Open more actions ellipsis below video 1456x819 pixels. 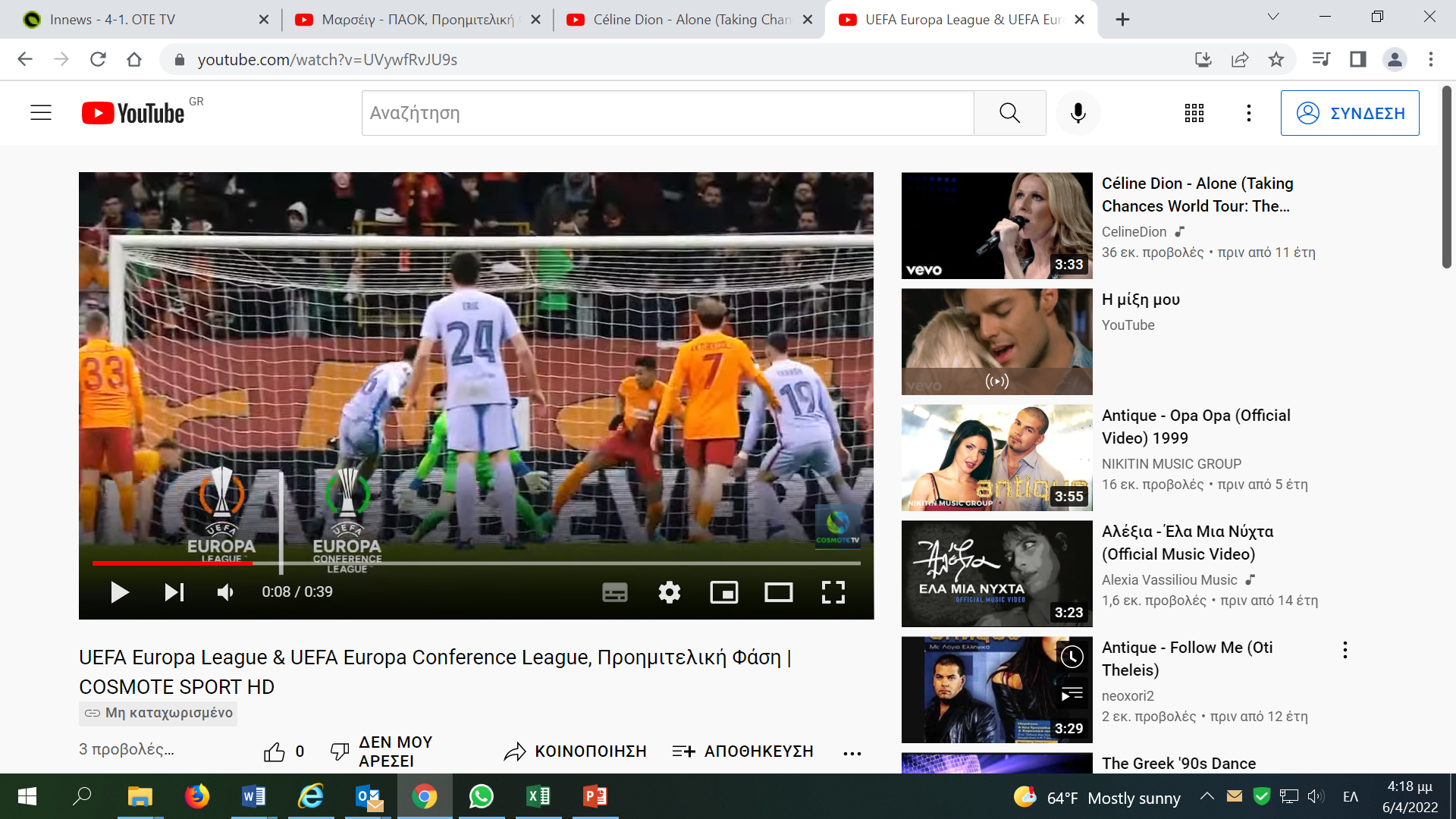pos(852,753)
